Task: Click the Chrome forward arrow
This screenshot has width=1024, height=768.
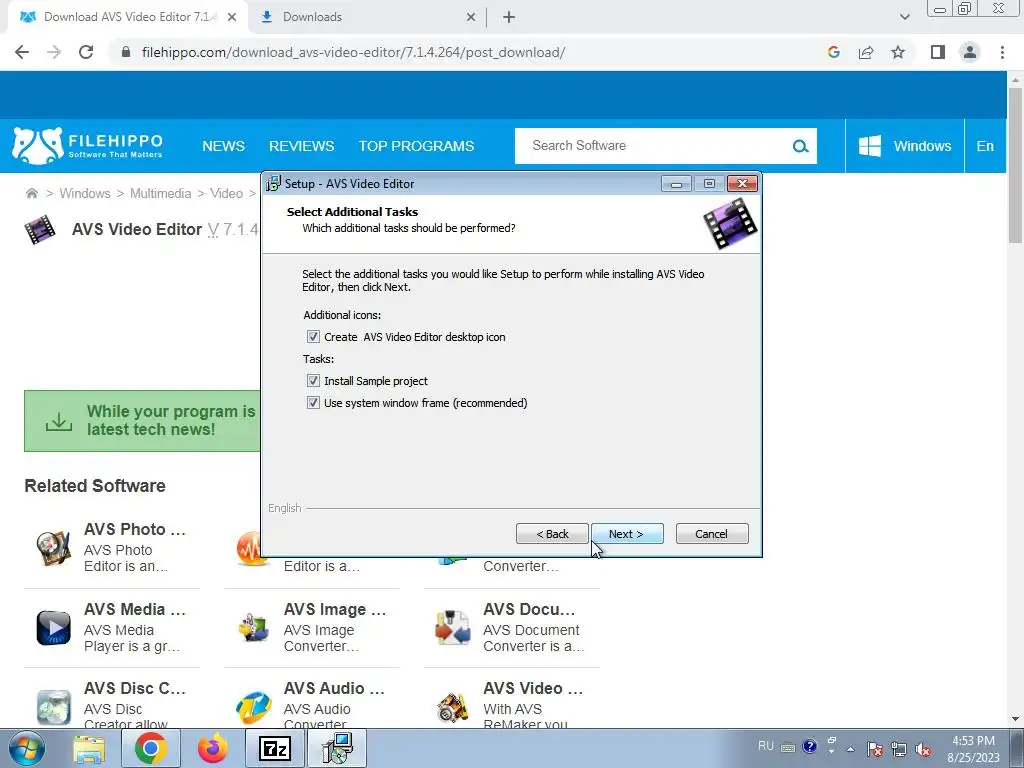Action: coord(54,52)
